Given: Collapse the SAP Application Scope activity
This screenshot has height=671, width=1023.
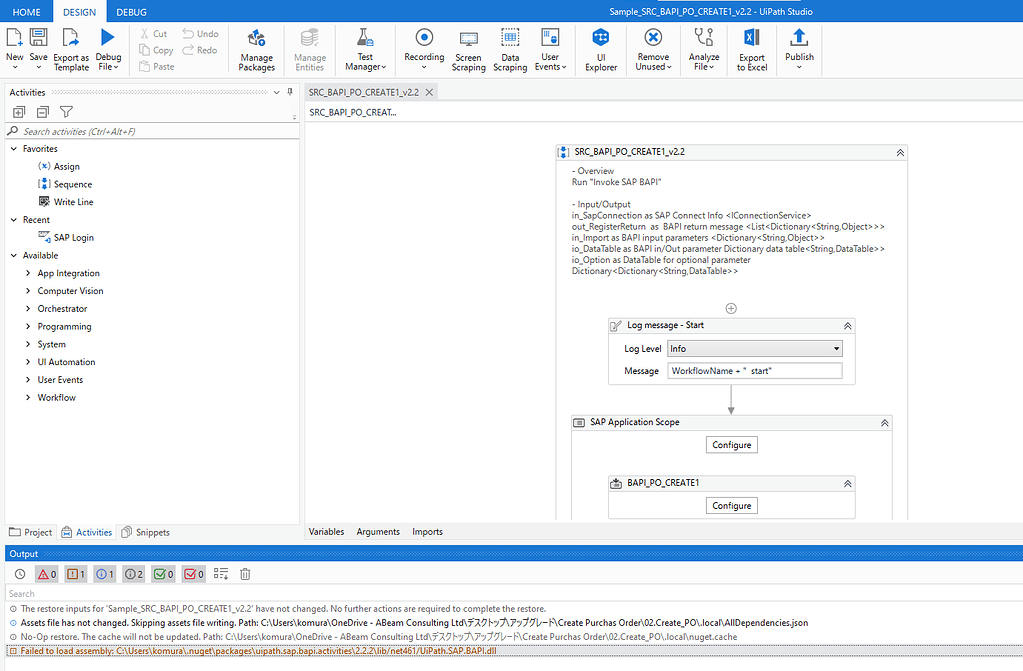Looking at the screenshot, I should pos(884,421).
